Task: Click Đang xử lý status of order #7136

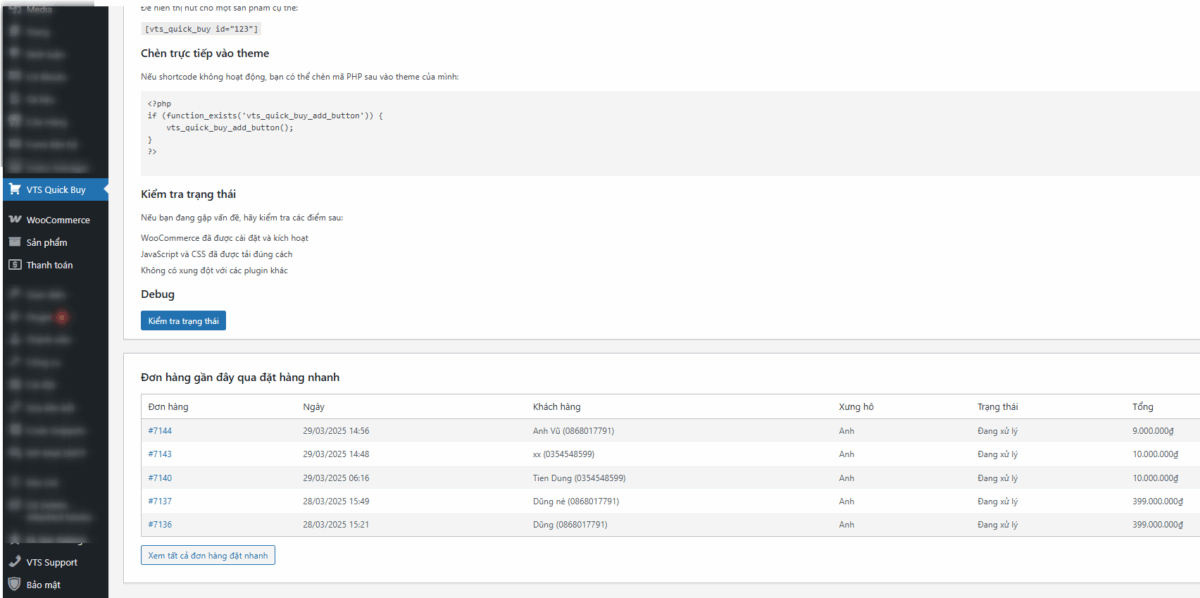Action: (998, 524)
